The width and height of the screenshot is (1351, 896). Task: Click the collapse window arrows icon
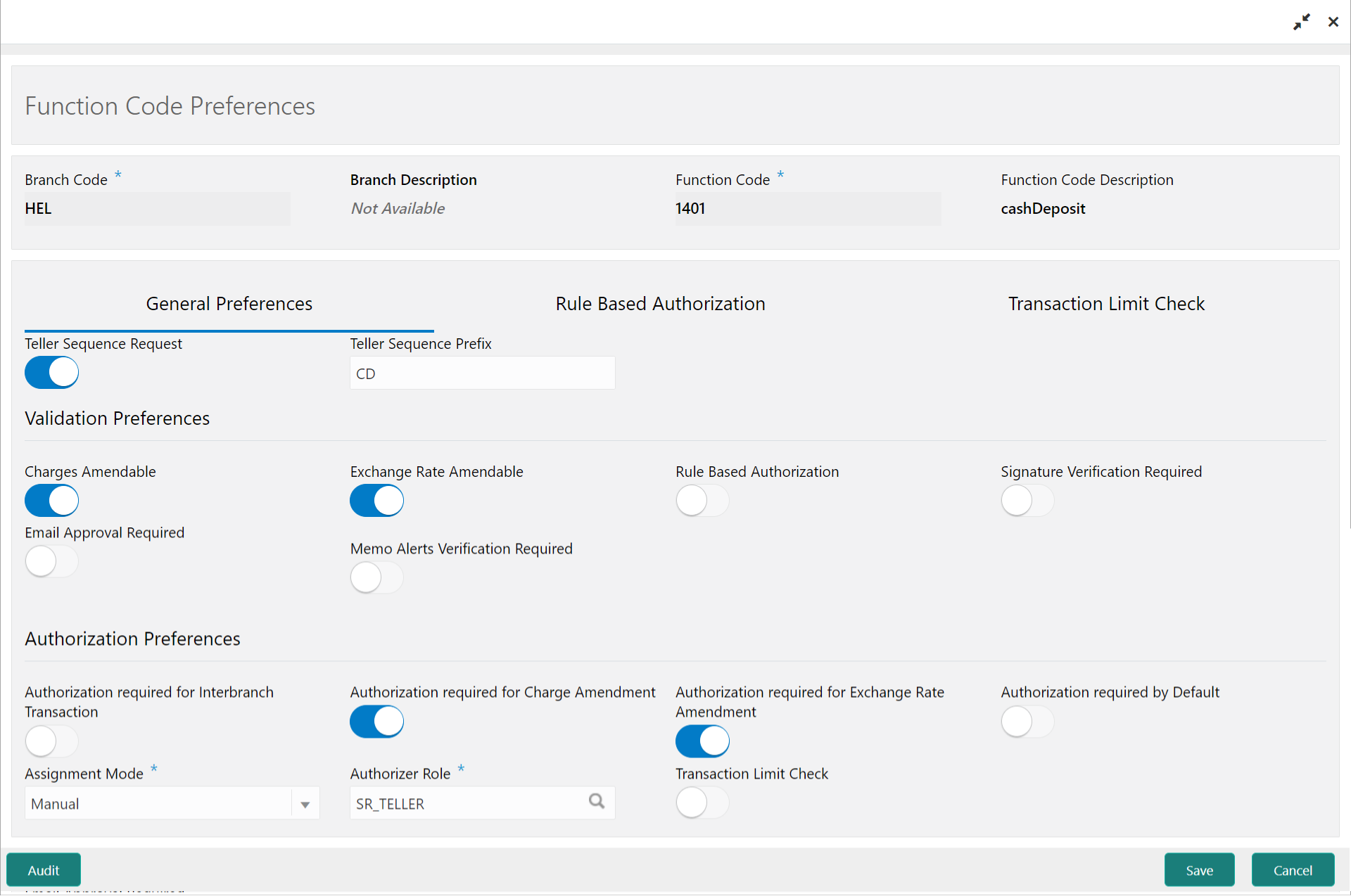(1302, 22)
